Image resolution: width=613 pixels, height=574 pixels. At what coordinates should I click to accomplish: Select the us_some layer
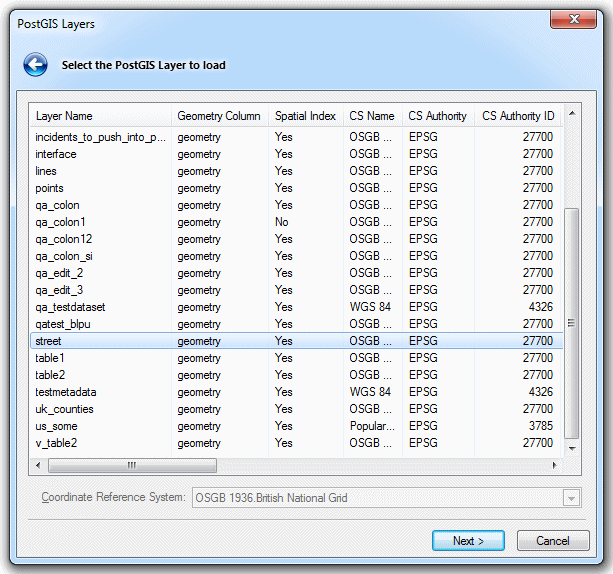pyautogui.click(x=58, y=426)
